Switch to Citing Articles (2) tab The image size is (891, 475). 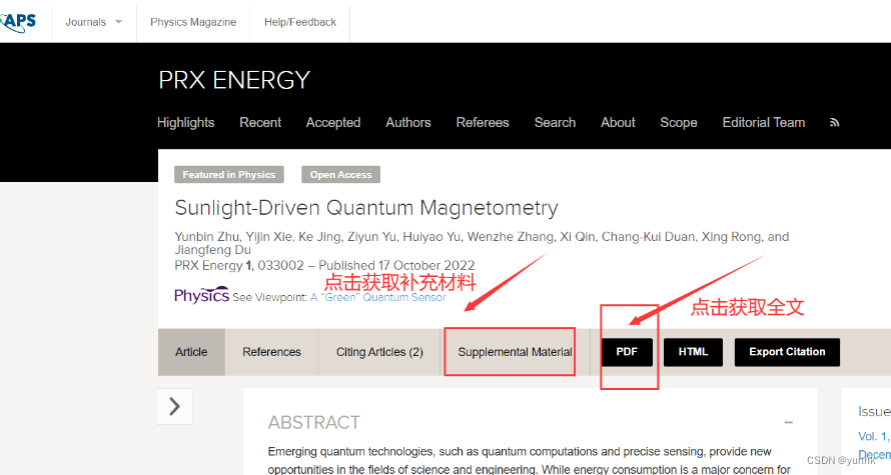(x=380, y=352)
